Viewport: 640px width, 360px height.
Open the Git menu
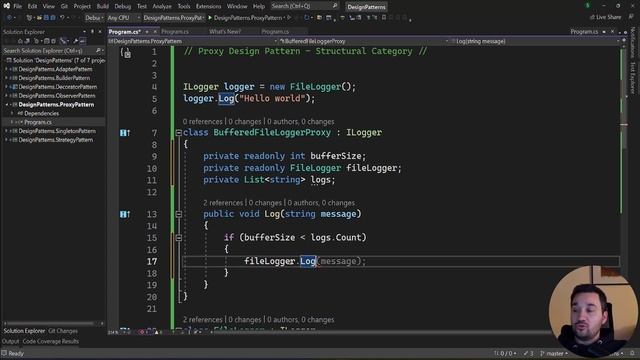64,6
